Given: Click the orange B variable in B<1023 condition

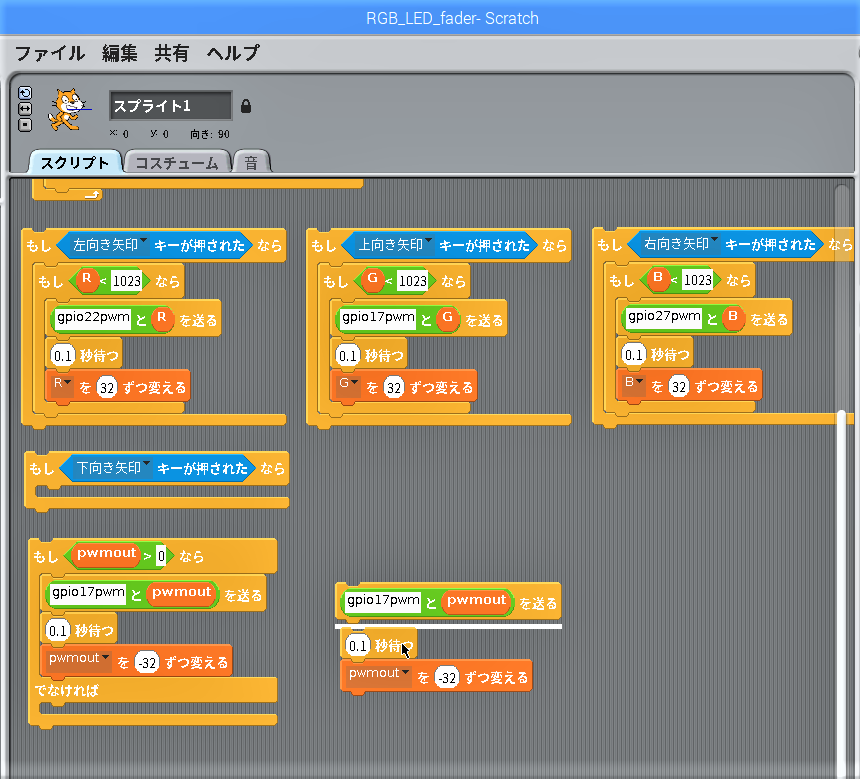Looking at the screenshot, I should click(658, 278).
